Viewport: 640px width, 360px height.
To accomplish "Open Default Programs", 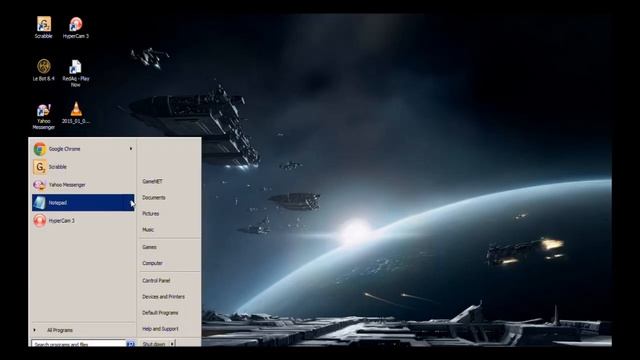I will 160,313.
